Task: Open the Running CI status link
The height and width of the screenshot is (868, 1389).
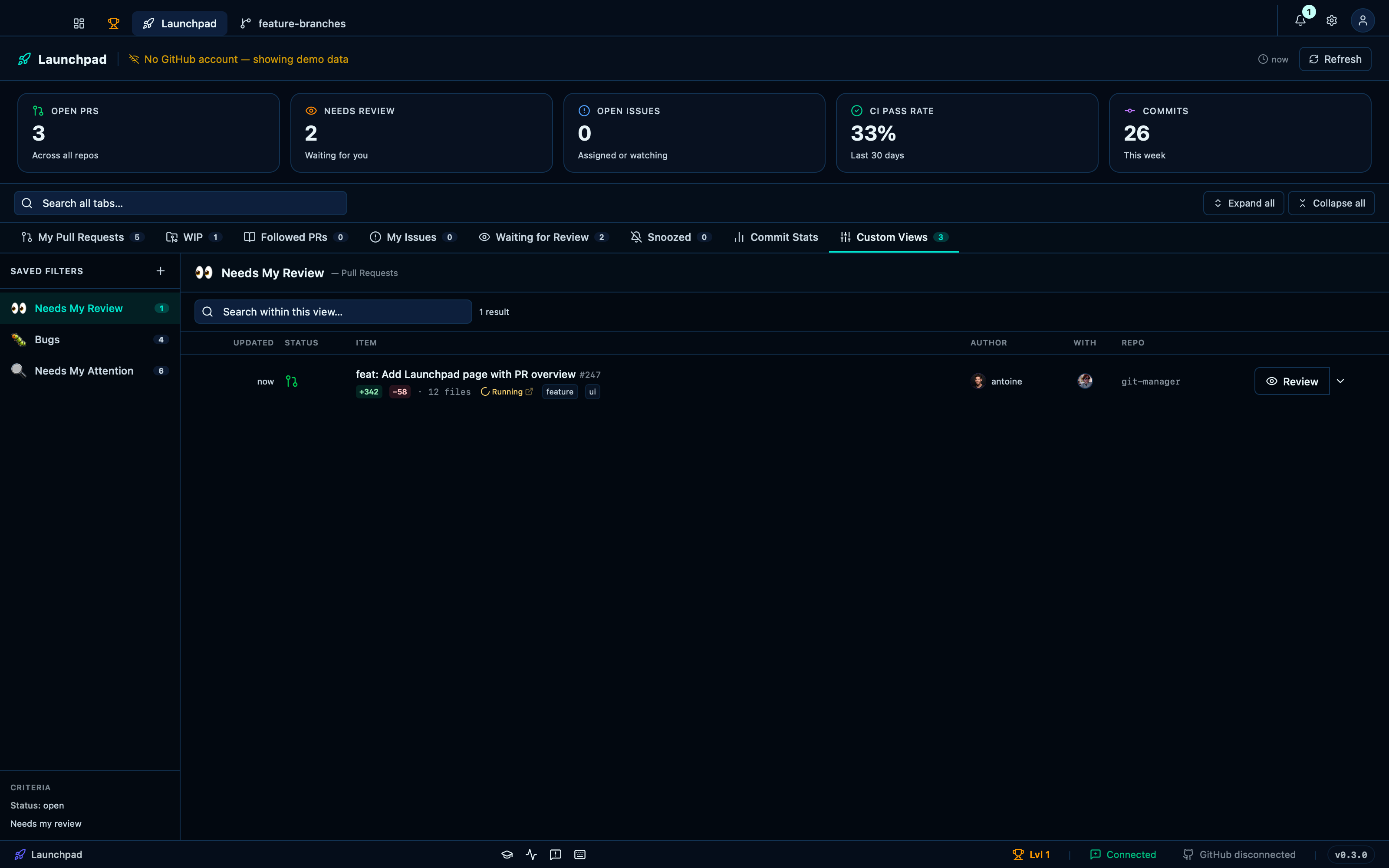Action: point(507,392)
